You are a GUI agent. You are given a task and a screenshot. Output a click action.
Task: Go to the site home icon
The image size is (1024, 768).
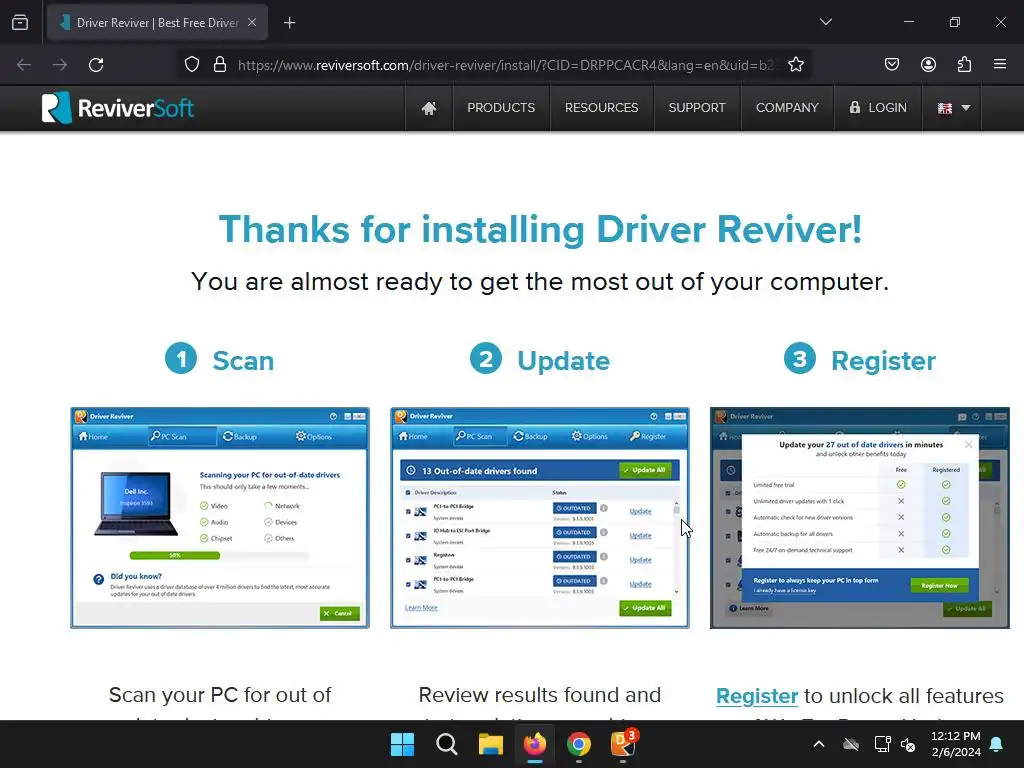(x=429, y=108)
